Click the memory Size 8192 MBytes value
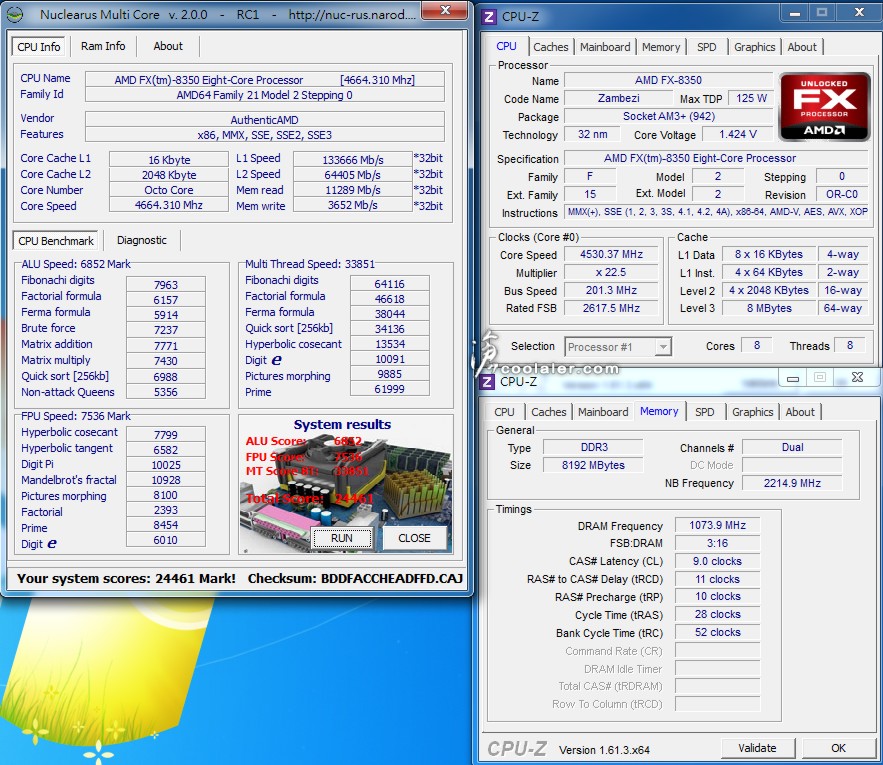 click(x=593, y=465)
